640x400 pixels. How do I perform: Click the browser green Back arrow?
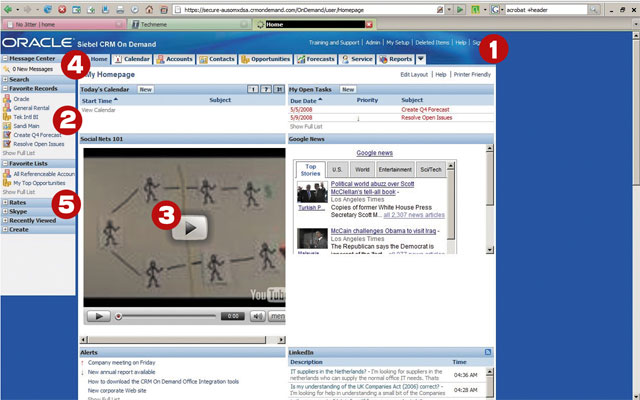(8, 9)
